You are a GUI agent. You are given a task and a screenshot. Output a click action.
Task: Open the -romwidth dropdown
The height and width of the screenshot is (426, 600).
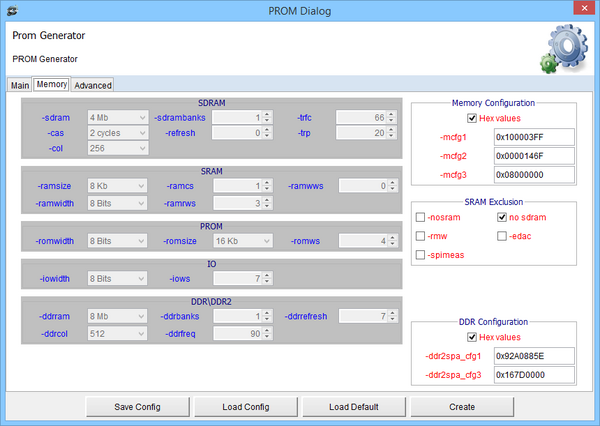click(117, 241)
